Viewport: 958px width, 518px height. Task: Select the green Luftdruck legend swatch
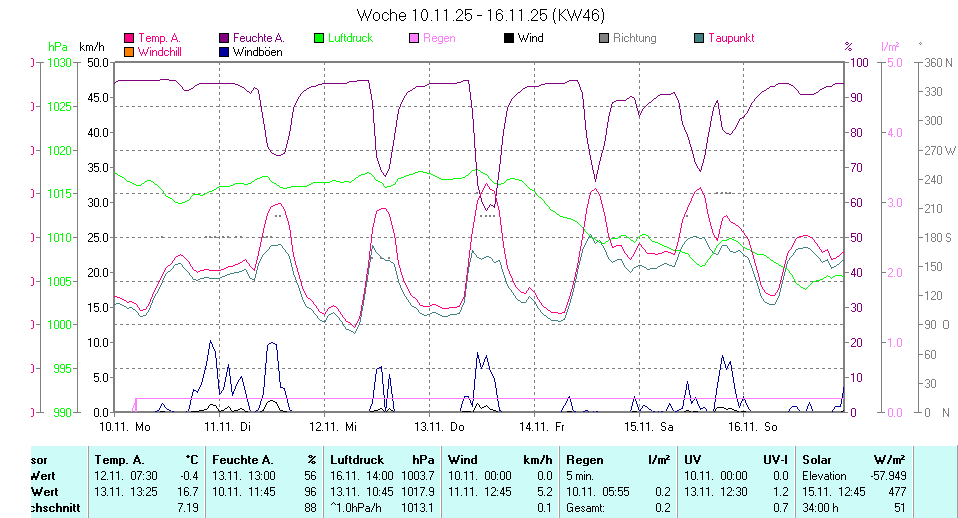point(319,38)
